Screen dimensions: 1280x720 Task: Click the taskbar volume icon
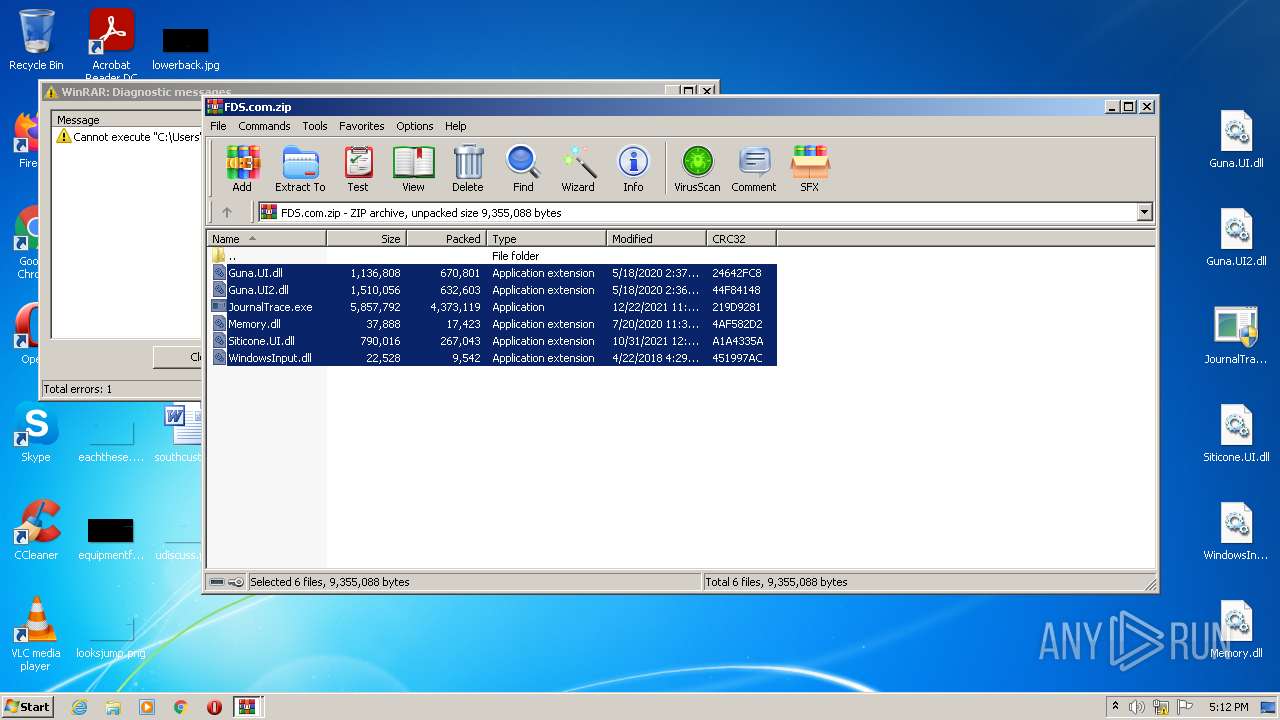[1137, 707]
